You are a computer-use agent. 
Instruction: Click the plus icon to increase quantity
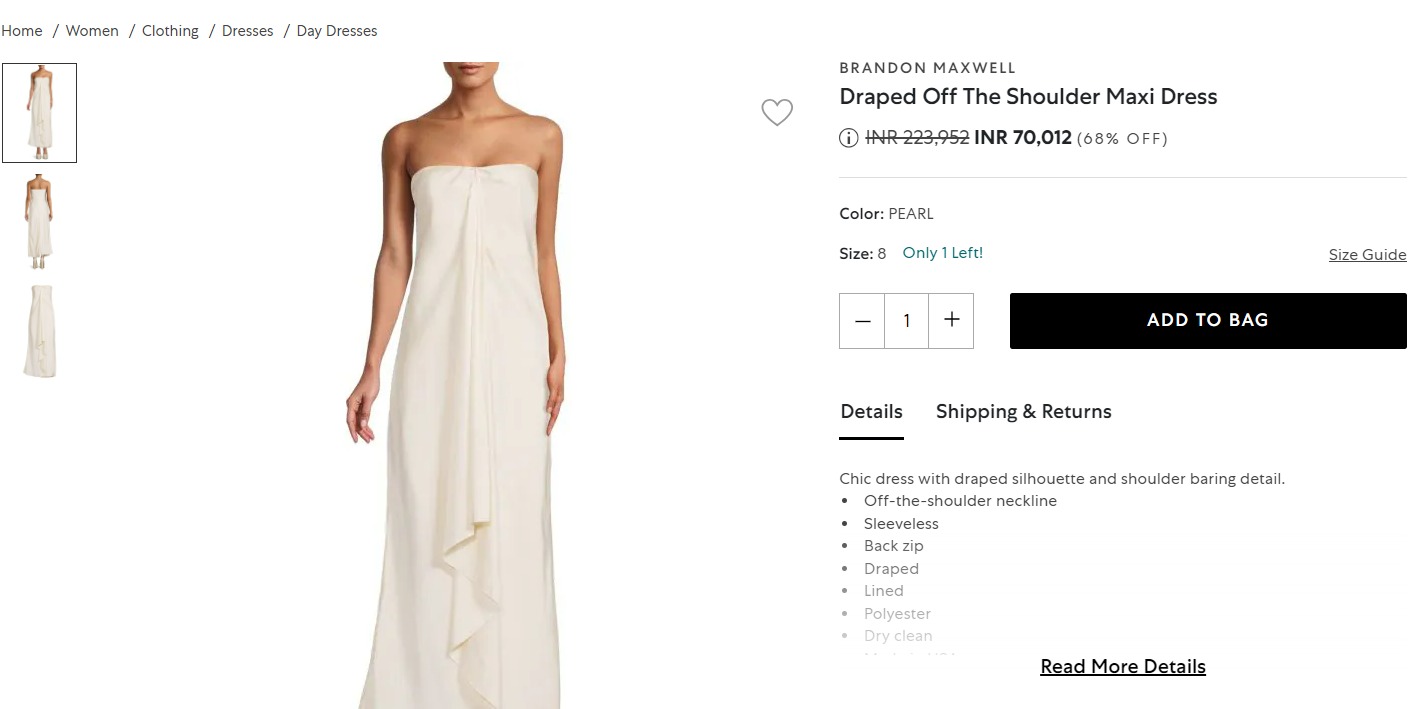point(951,320)
